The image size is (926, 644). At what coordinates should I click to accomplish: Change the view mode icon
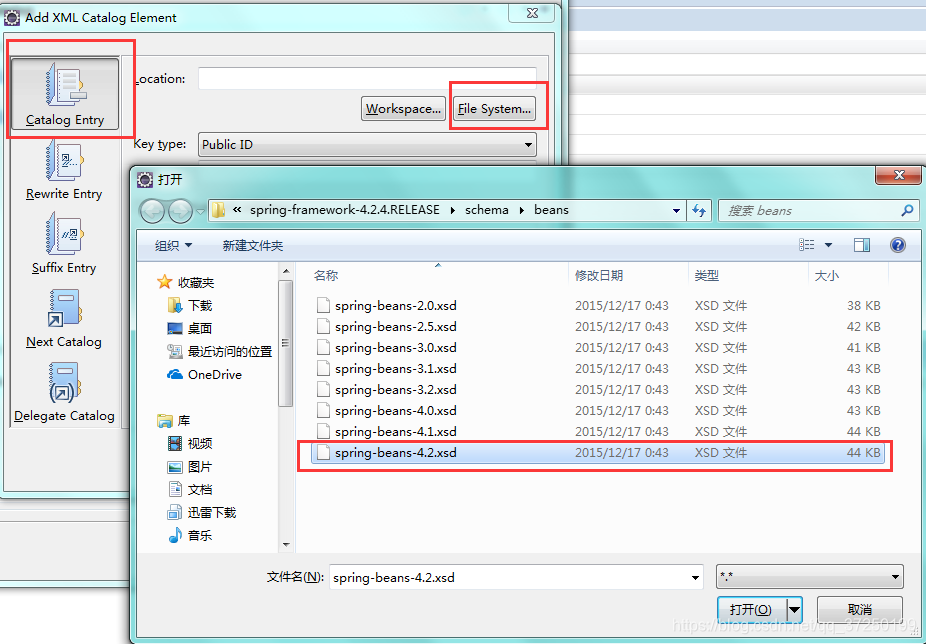pos(807,245)
